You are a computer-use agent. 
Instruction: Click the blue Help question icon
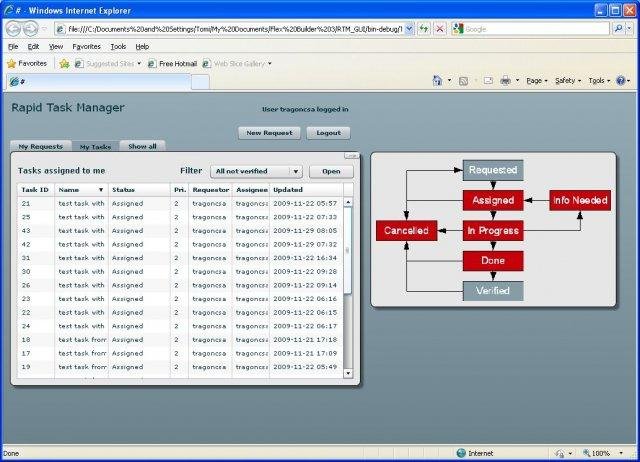[x=621, y=80]
